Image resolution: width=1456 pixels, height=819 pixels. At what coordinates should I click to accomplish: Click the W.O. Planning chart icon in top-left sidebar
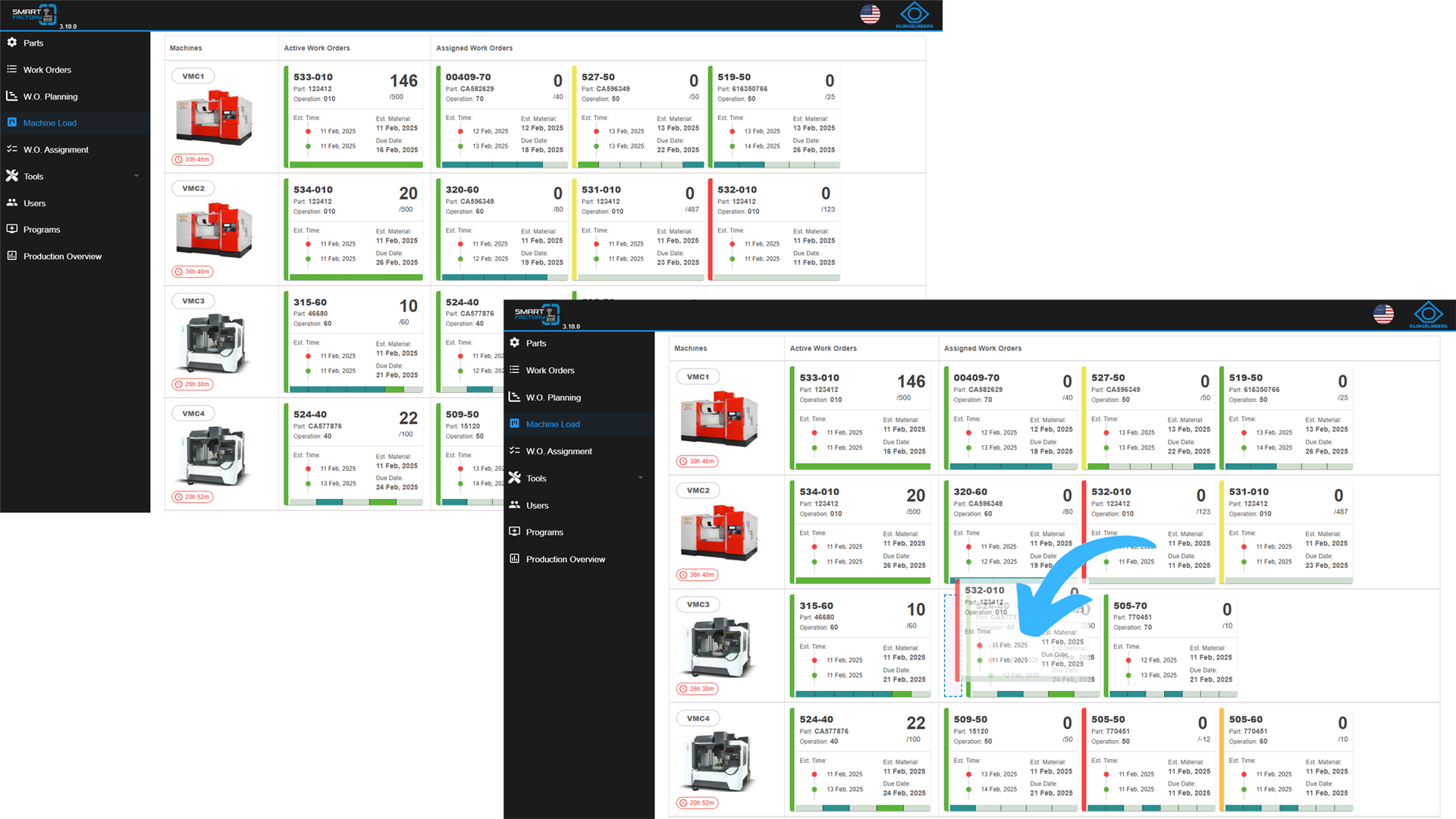[x=12, y=96]
